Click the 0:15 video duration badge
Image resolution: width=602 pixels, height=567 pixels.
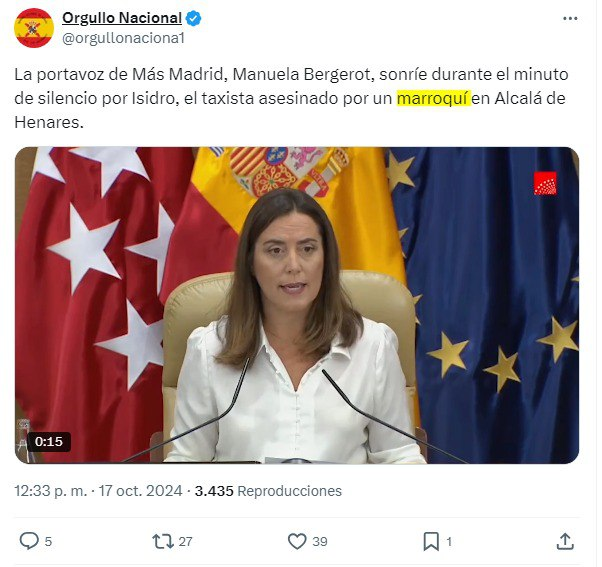coord(49,441)
